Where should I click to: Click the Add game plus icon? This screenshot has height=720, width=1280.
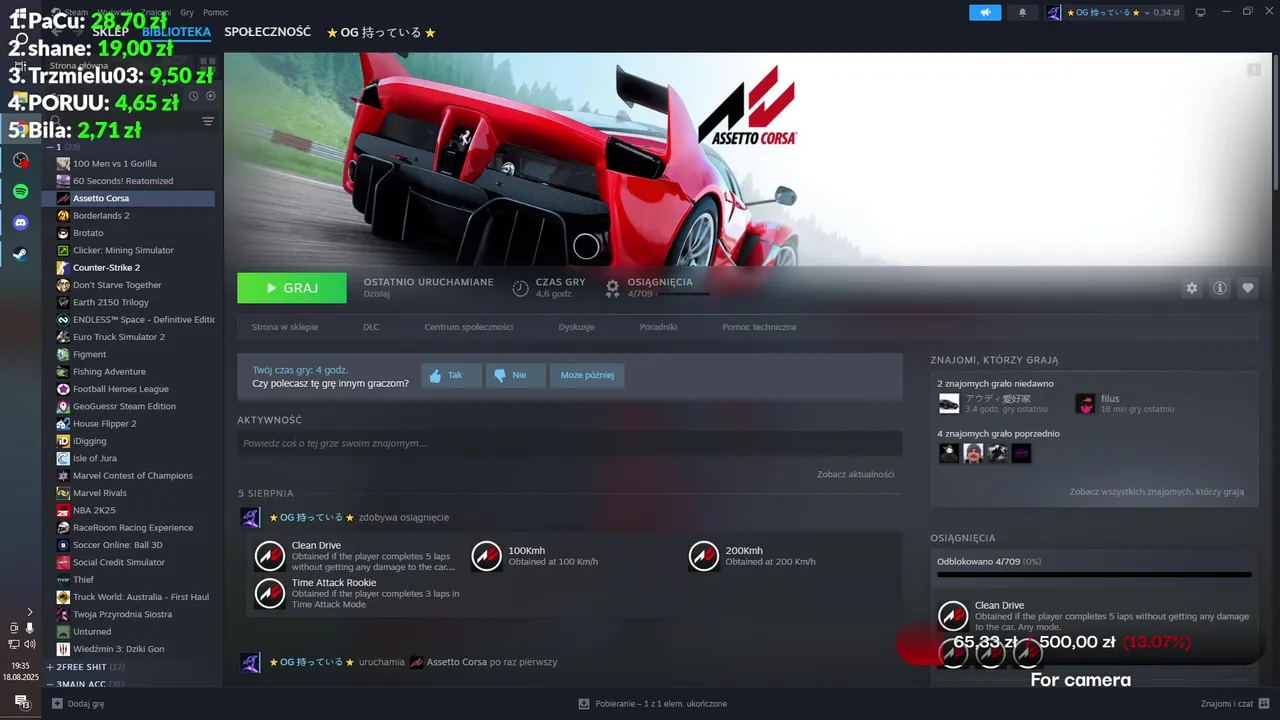tap(57, 704)
